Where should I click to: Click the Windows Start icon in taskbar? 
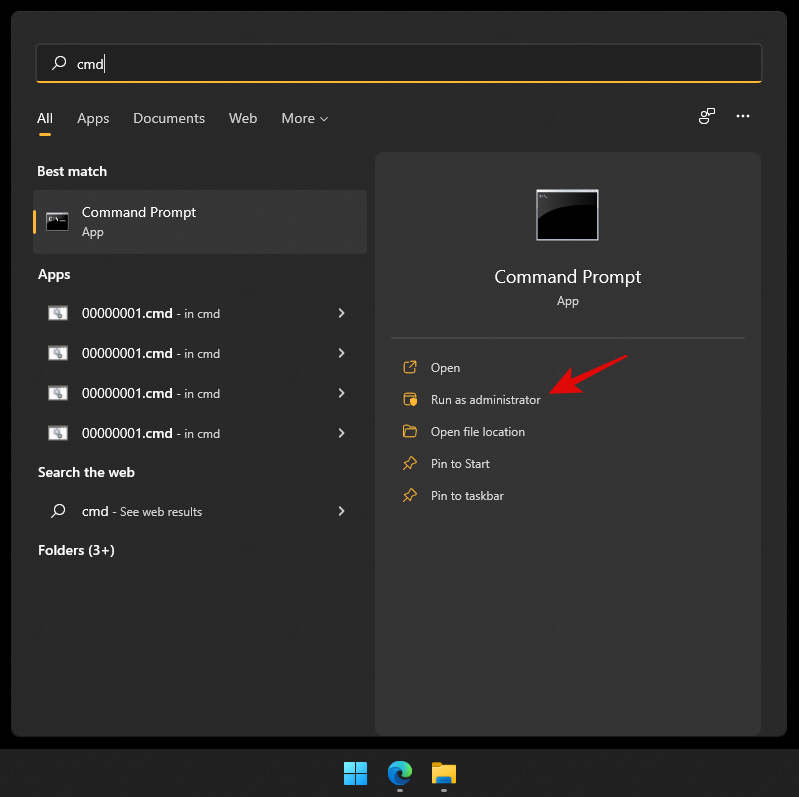click(355, 773)
